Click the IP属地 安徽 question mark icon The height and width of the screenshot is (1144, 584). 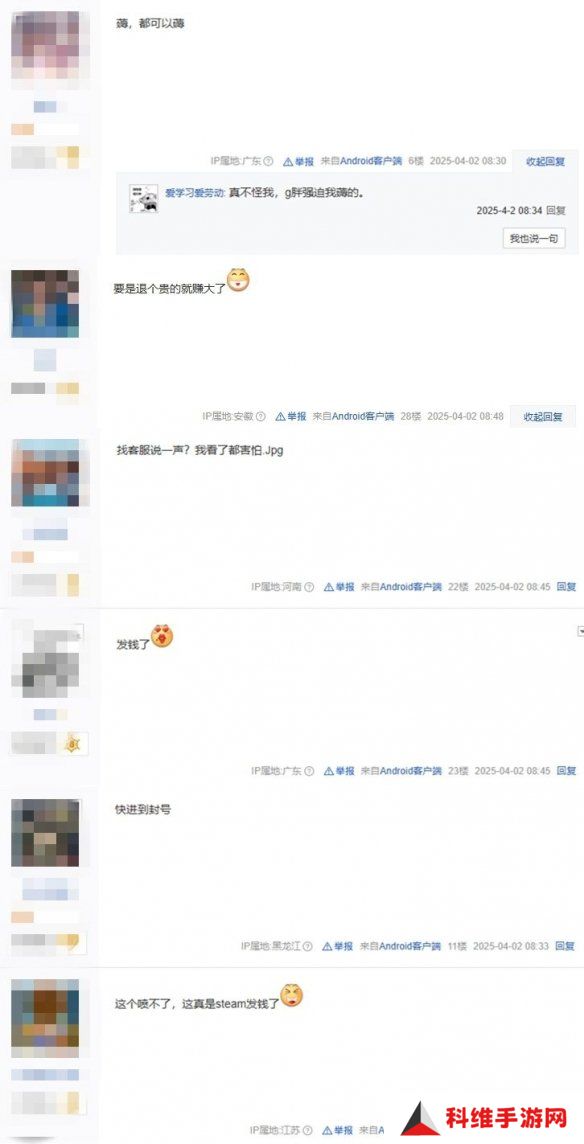[261, 416]
